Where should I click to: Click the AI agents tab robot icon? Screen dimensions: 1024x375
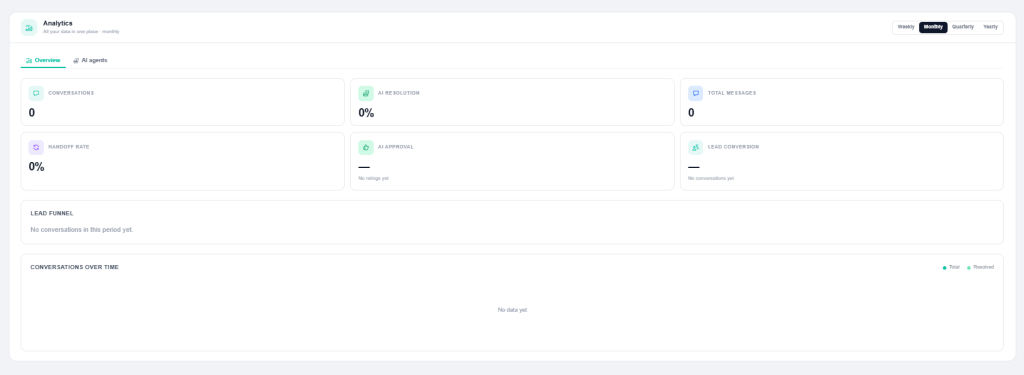coord(76,60)
